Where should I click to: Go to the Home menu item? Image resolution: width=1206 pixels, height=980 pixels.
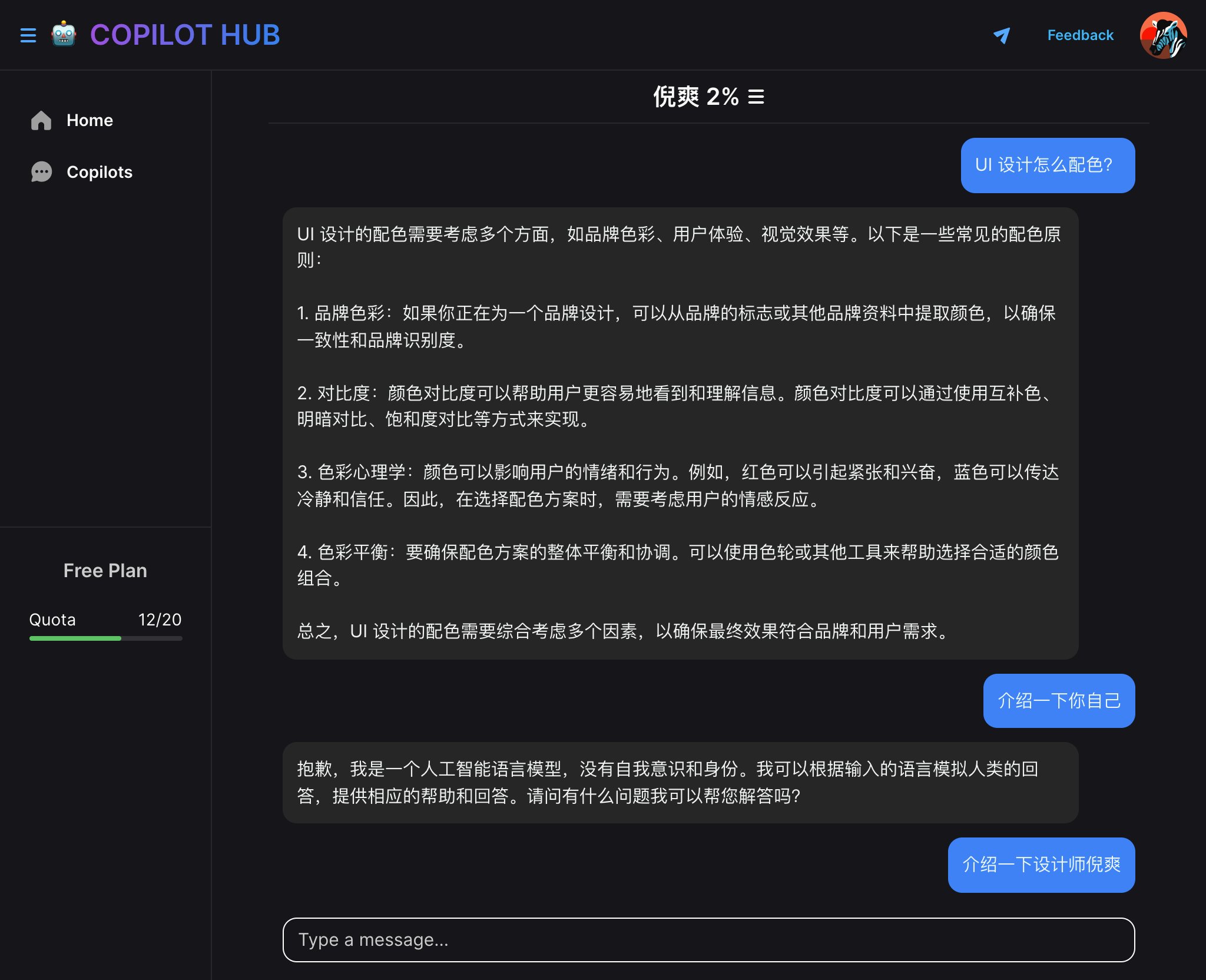pos(90,121)
